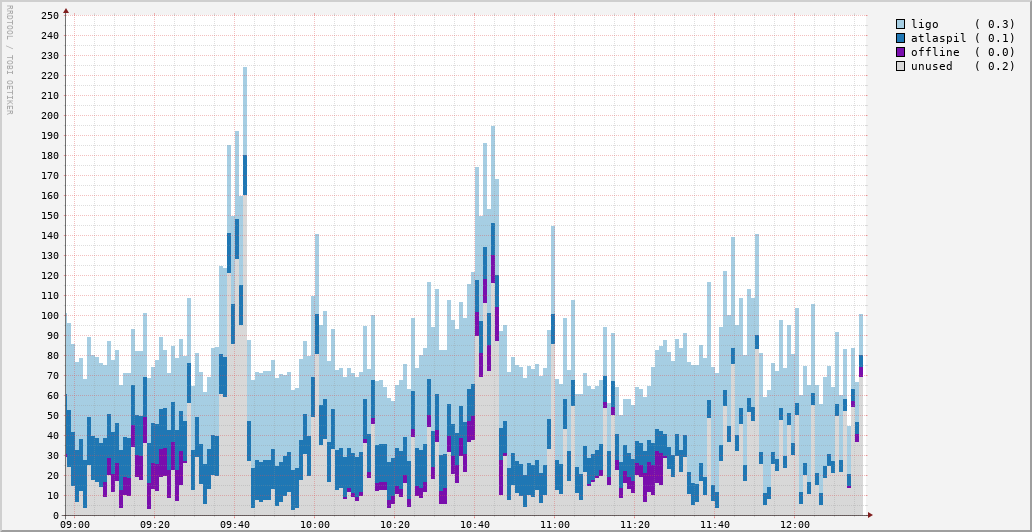Select the offline purple legend swatch
The height and width of the screenshot is (532, 1032).
901,52
